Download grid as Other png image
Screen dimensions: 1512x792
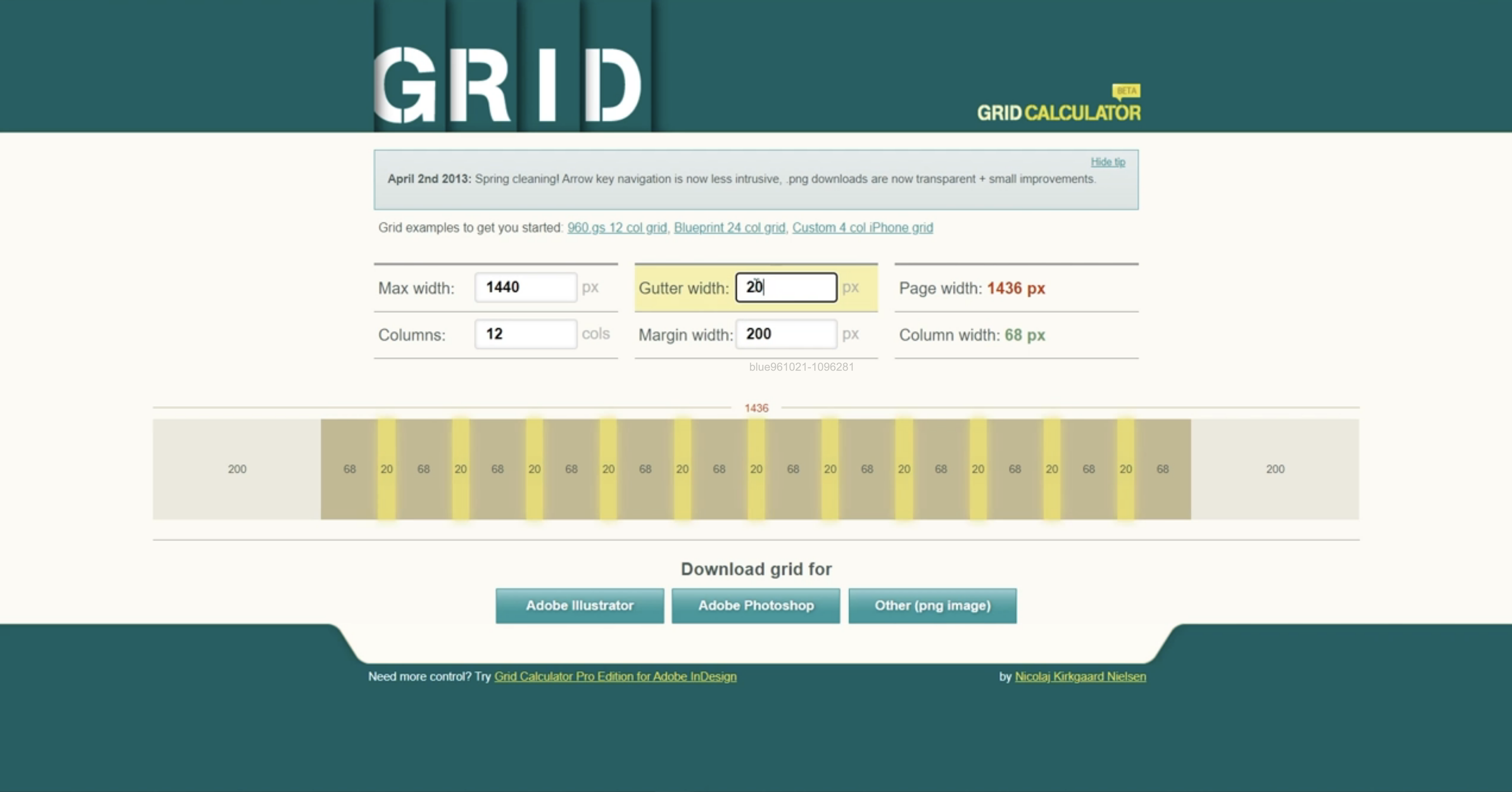(932, 605)
